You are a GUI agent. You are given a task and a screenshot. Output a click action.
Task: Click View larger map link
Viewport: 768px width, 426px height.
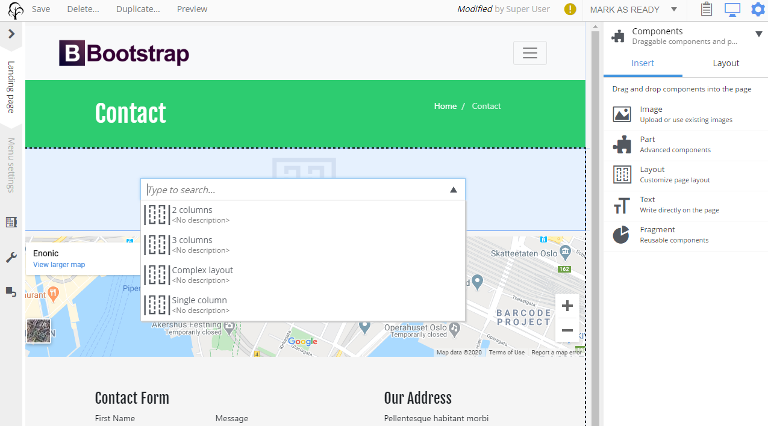click(x=59, y=264)
